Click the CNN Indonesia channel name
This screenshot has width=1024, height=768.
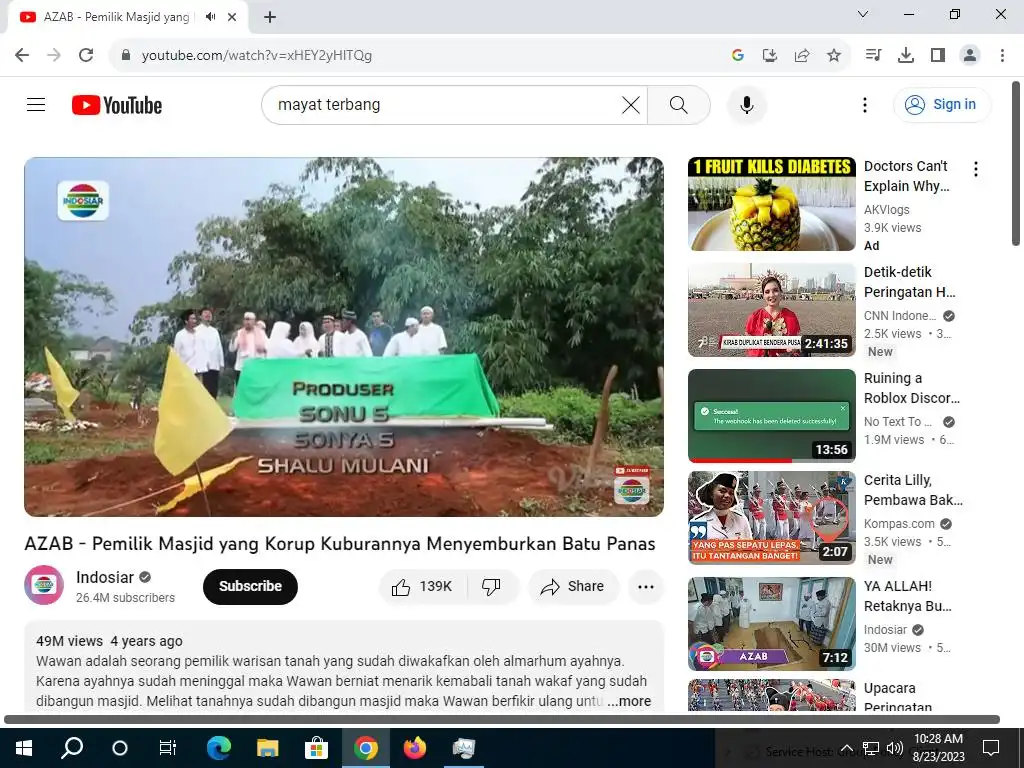(900, 315)
